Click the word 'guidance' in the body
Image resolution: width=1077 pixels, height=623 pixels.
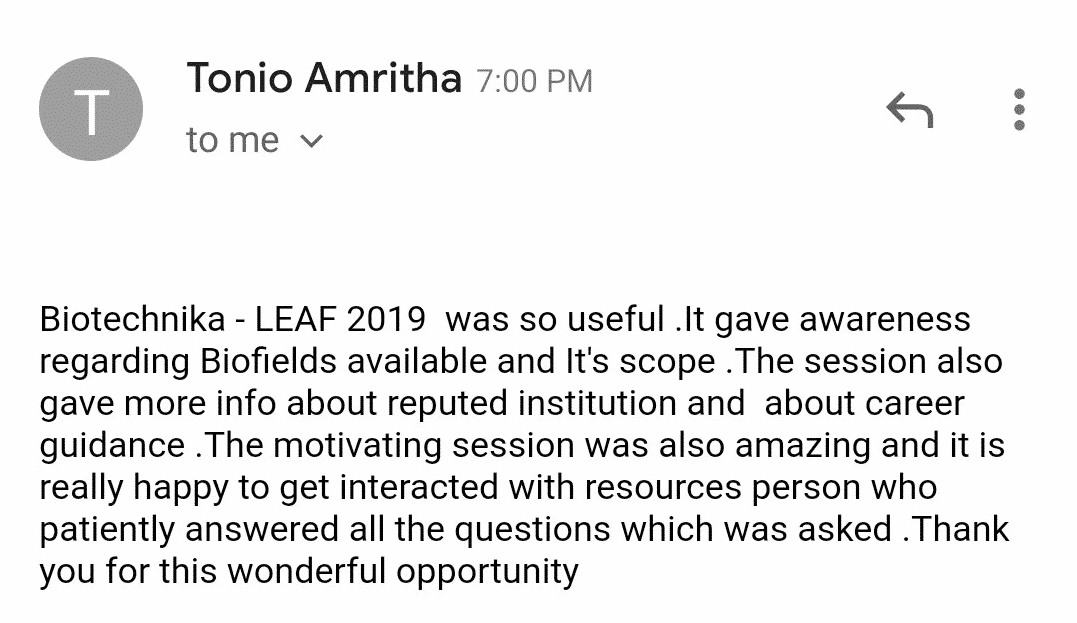(x=112, y=446)
